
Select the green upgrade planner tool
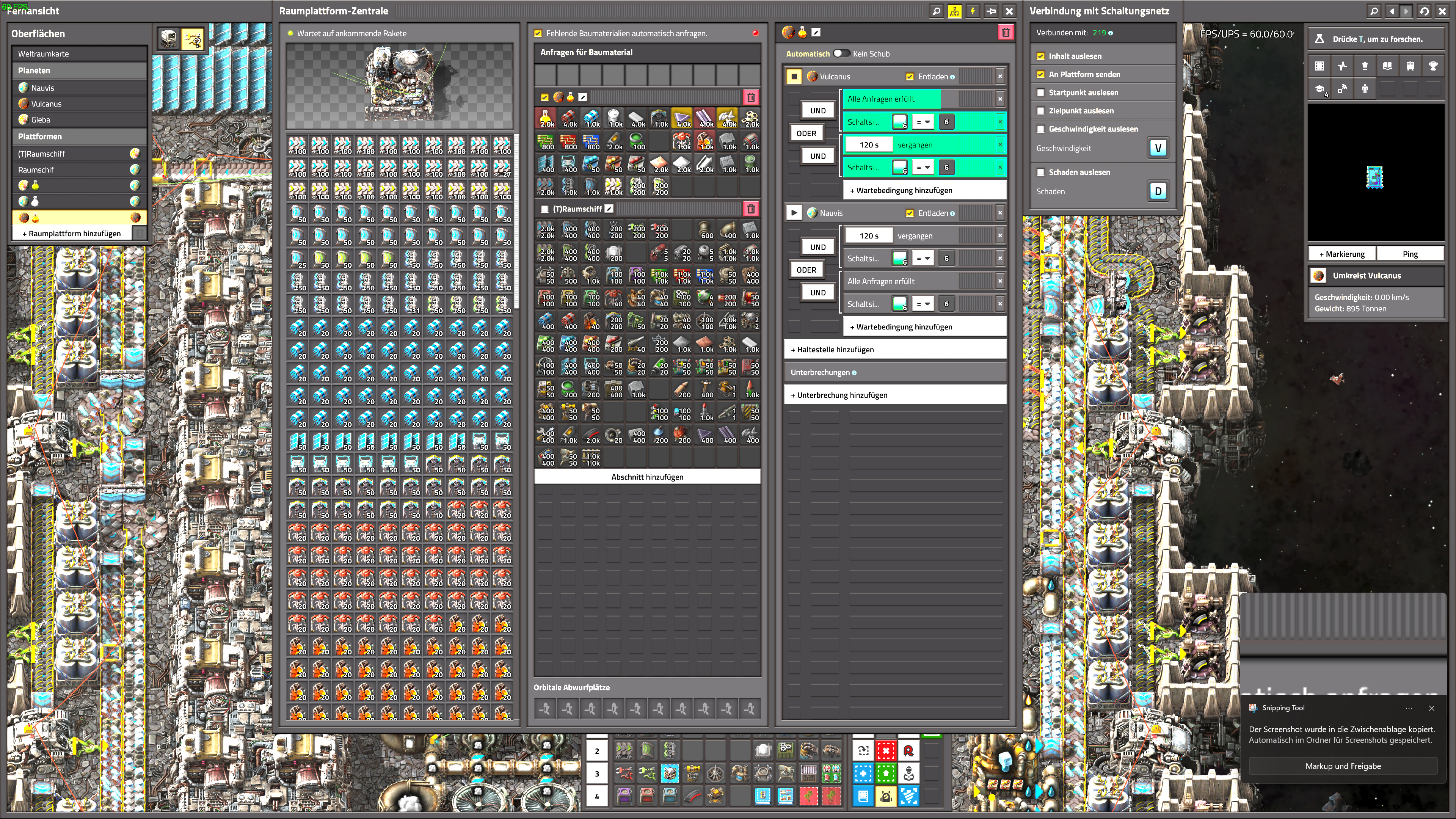click(x=886, y=773)
